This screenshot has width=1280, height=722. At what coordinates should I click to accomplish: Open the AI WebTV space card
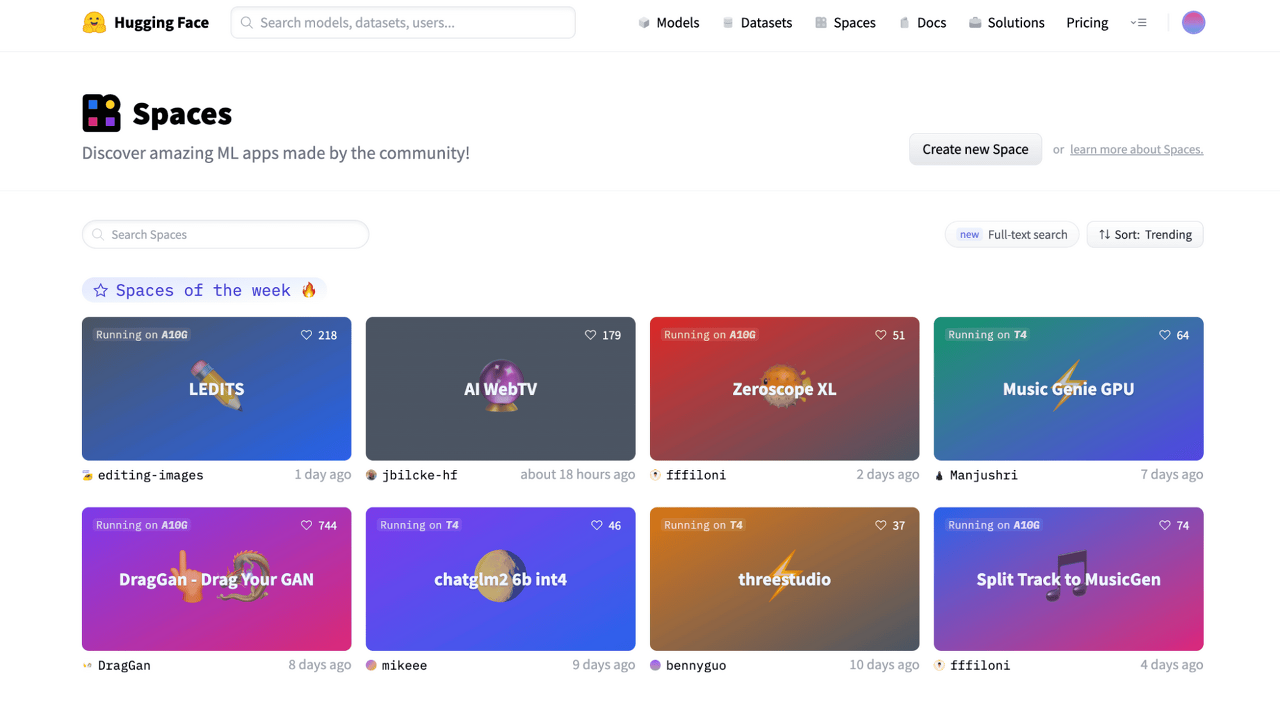500,389
